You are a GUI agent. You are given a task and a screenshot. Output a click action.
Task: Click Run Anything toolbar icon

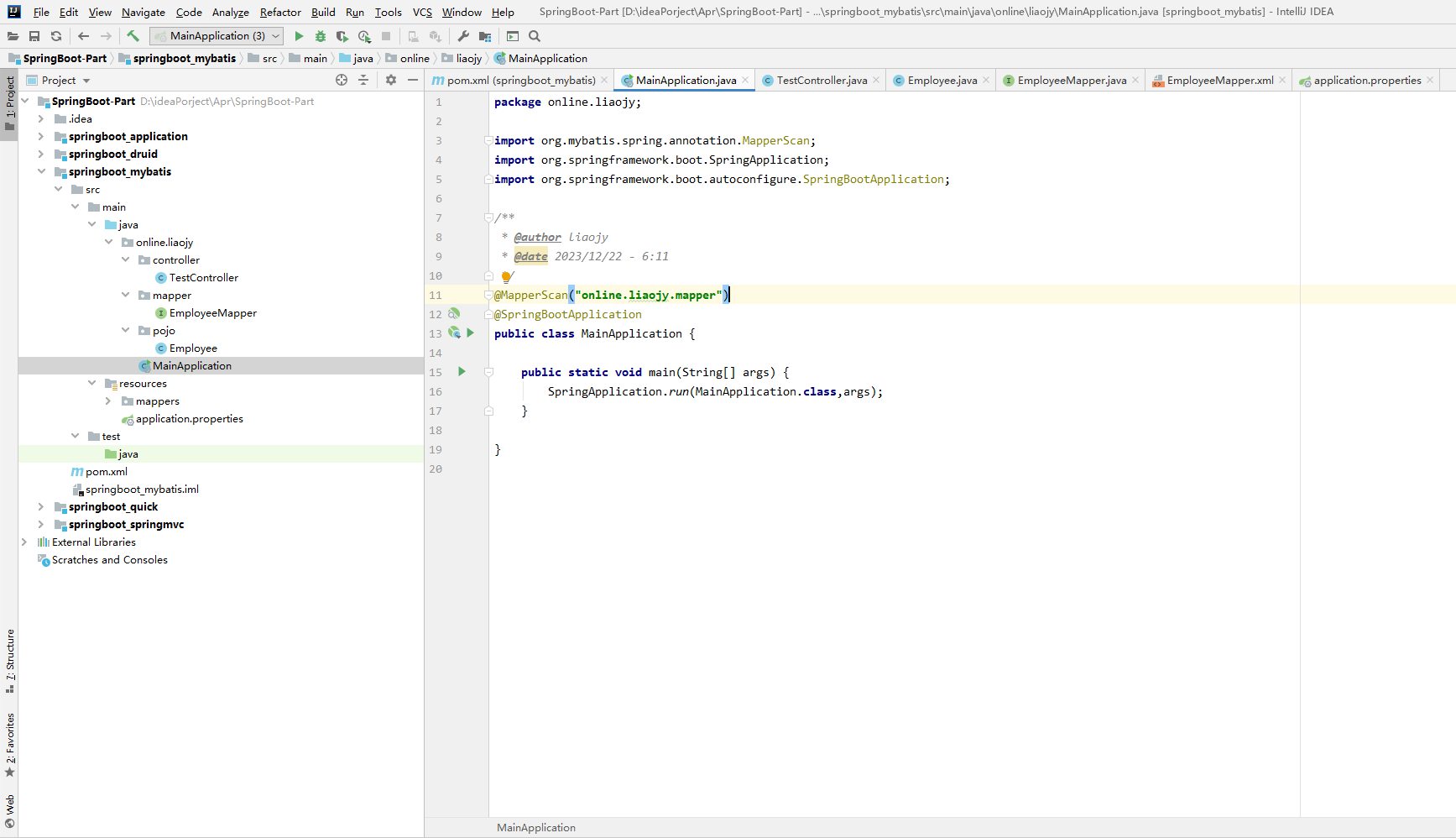pos(513,36)
